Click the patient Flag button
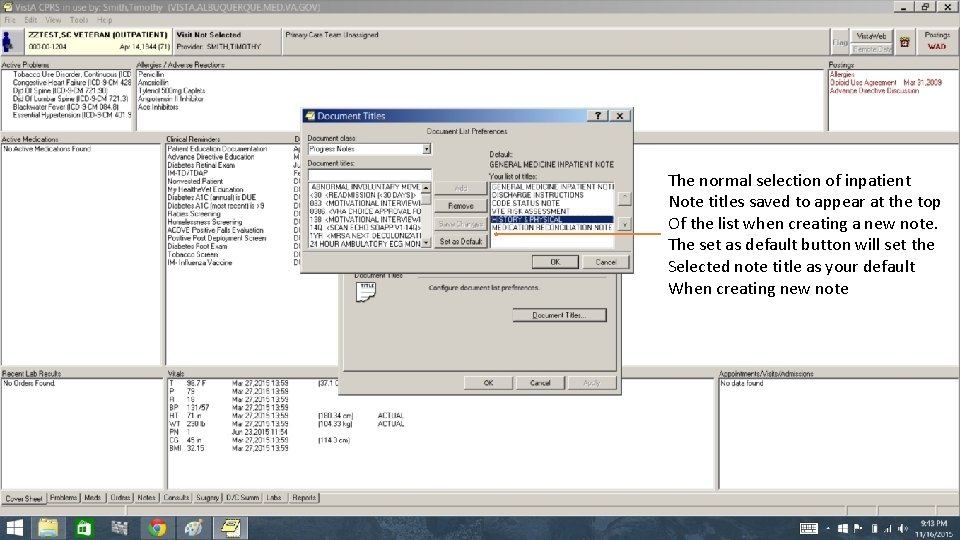Image resolution: width=960 pixels, height=540 pixels. [x=840, y=42]
